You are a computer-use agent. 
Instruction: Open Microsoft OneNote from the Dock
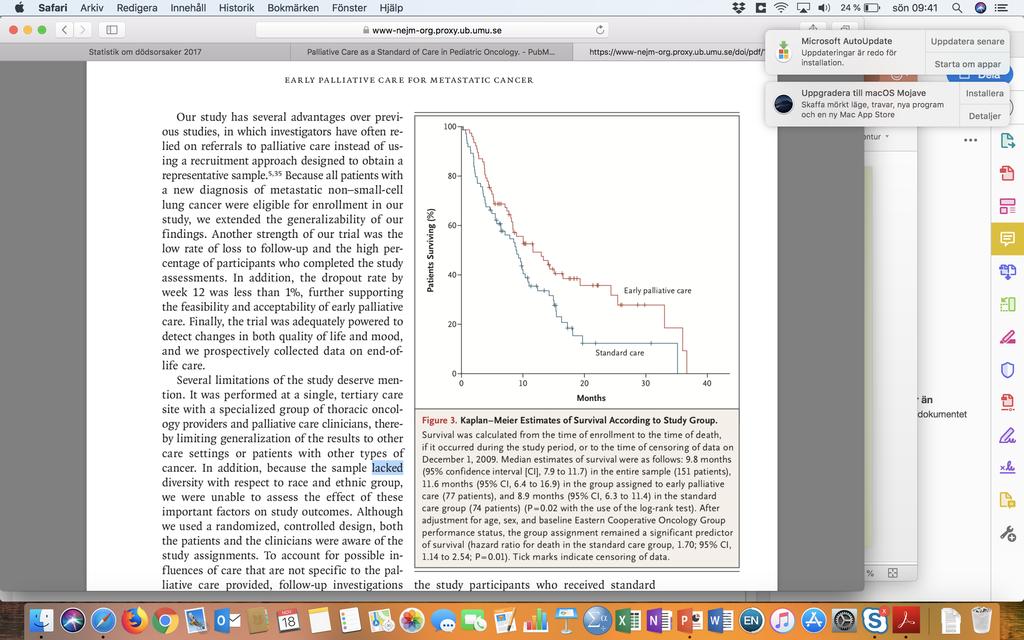[x=658, y=620]
